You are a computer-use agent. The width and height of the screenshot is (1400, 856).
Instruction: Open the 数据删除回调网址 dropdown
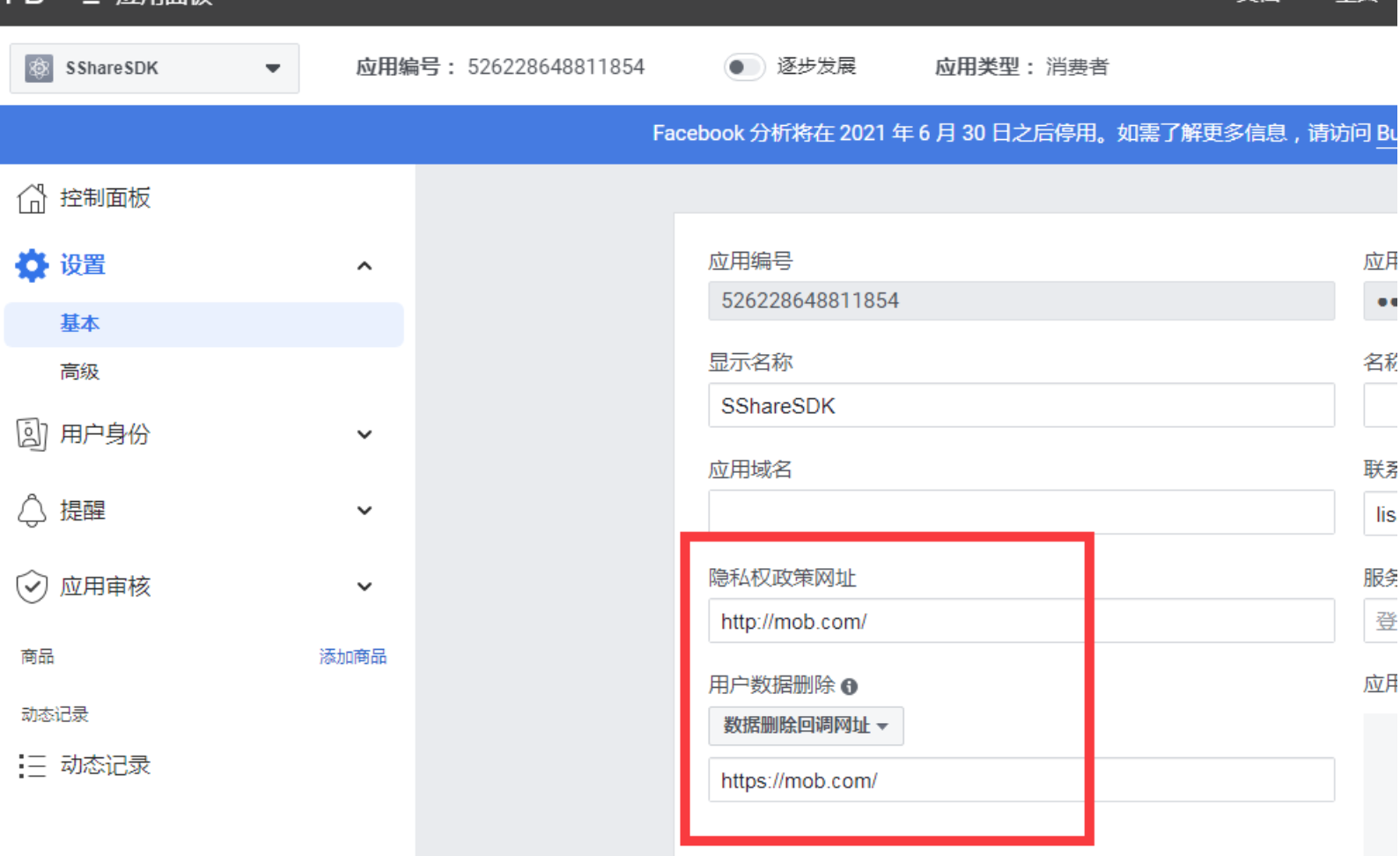(x=805, y=726)
